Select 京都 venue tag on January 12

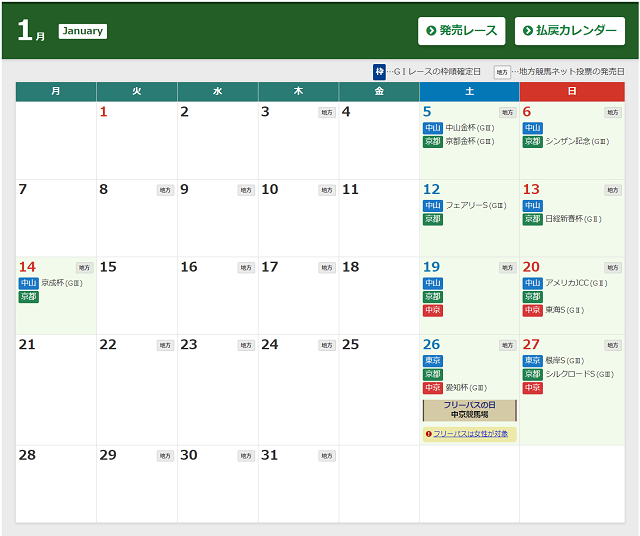(x=433, y=219)
